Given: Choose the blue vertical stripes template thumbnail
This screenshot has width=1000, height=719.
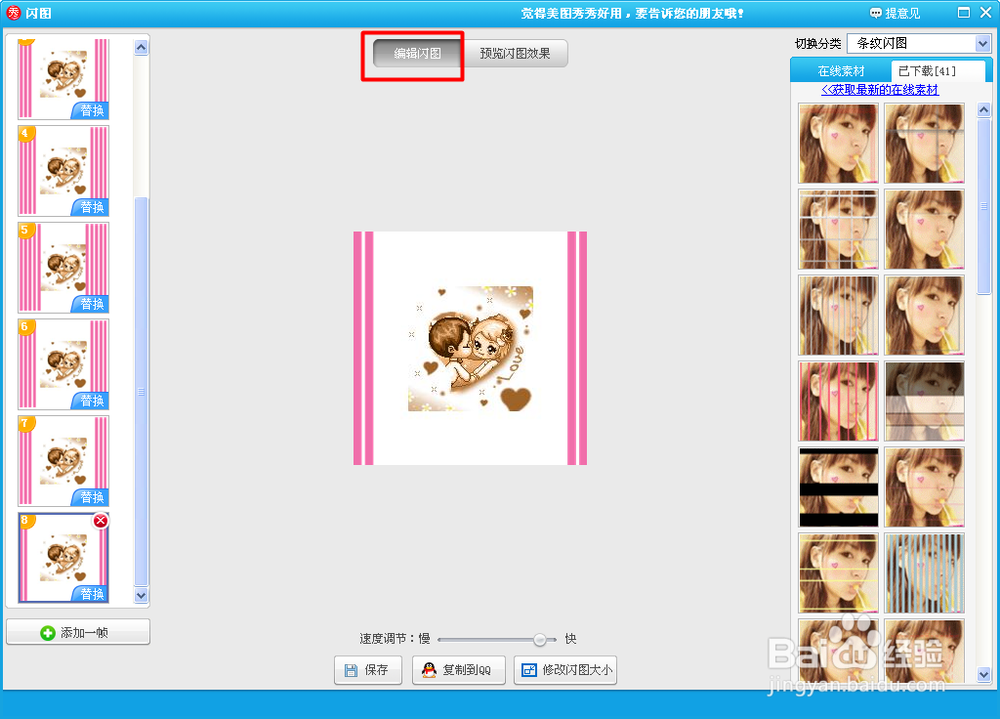Looking at the screenshot, I should [x=924, y=573].
